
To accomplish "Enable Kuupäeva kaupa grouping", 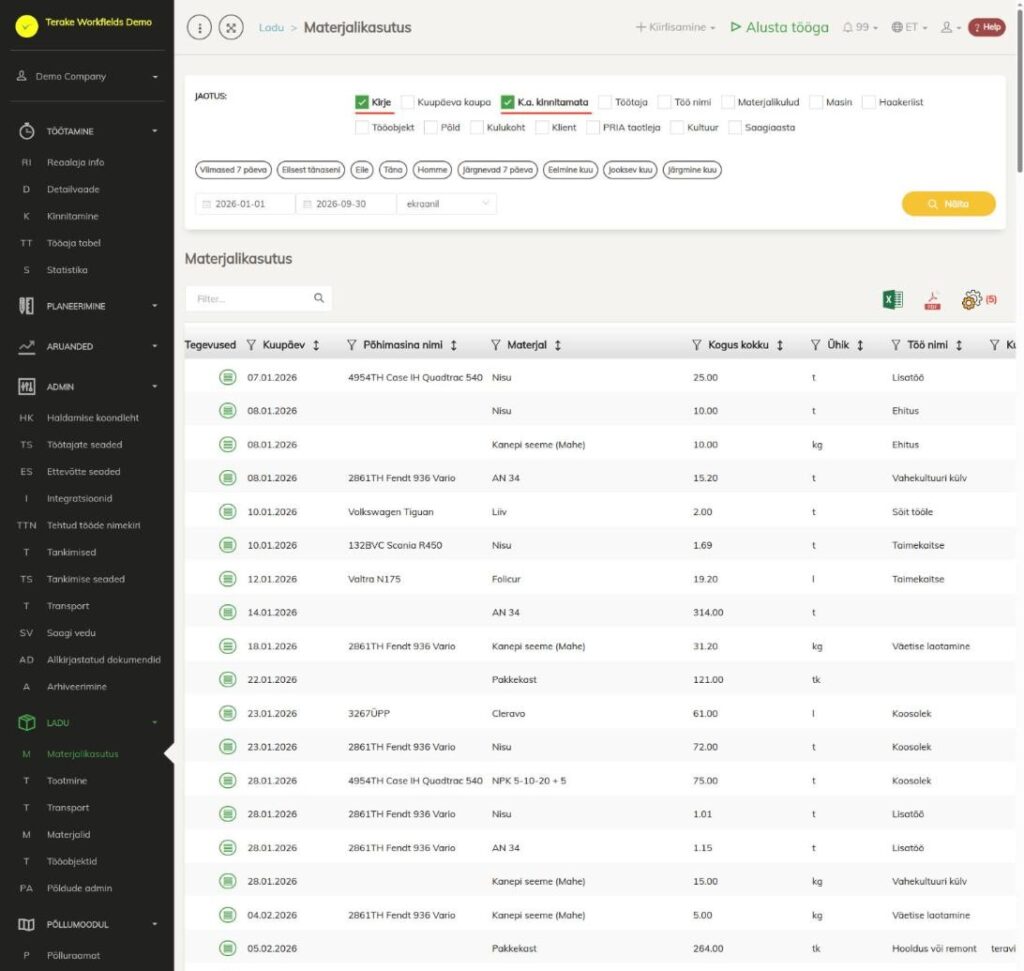I will coord(408,102).
